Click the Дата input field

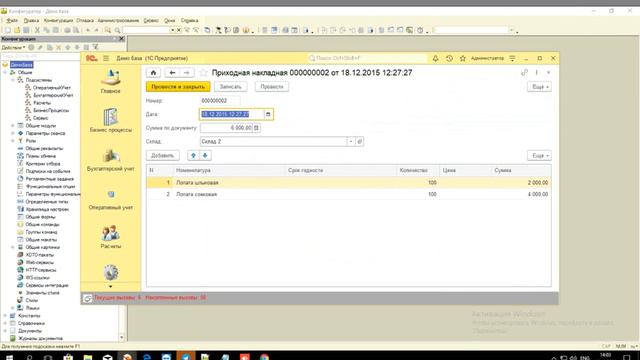(232, 114)
